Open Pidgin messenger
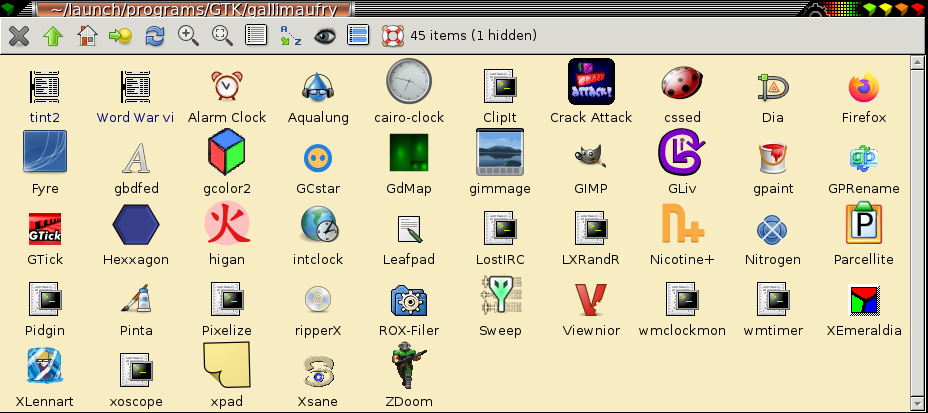 (x=45, y=299)
